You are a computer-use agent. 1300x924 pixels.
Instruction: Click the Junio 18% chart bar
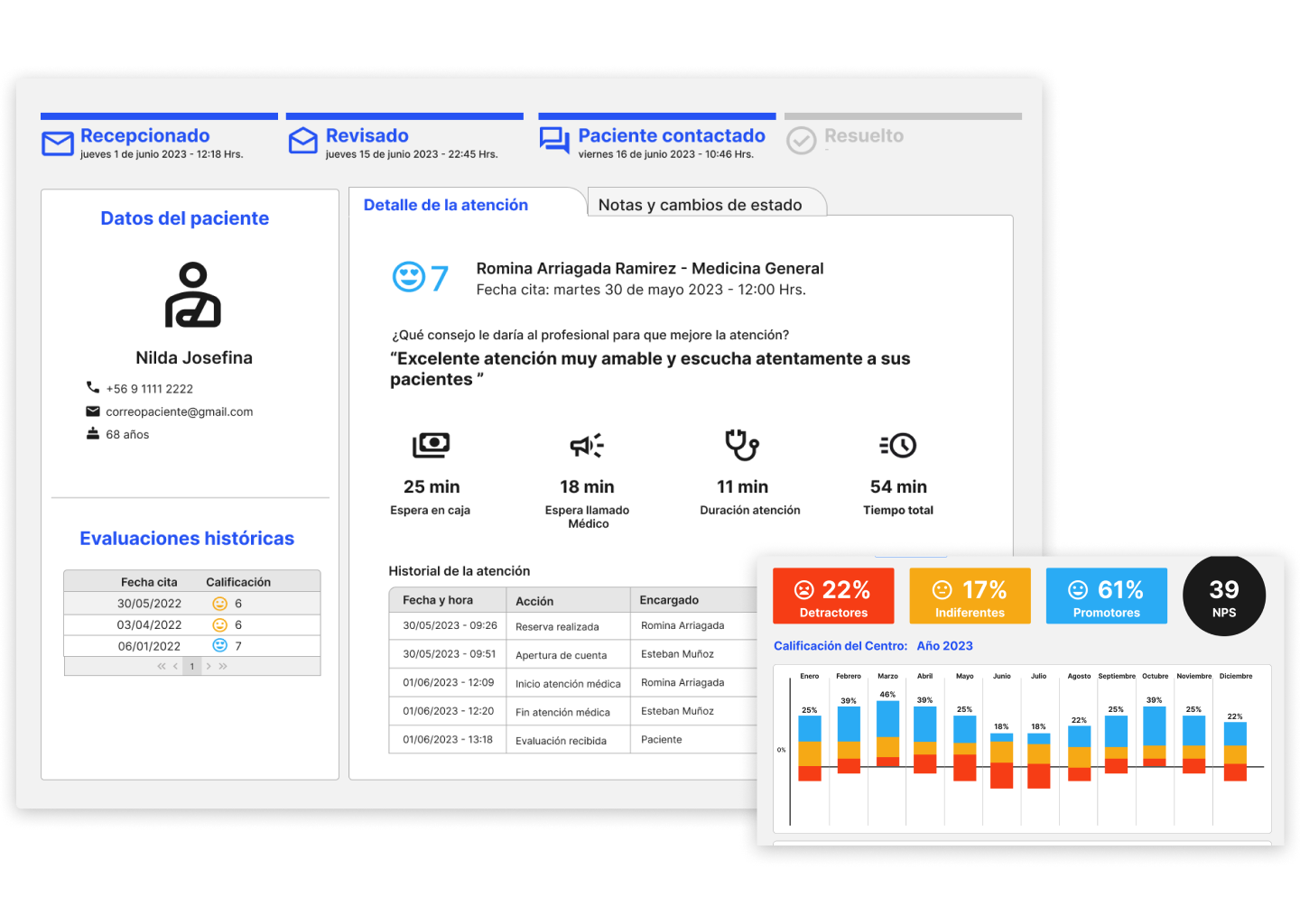pyautogui.click(x=1002, y=761)
